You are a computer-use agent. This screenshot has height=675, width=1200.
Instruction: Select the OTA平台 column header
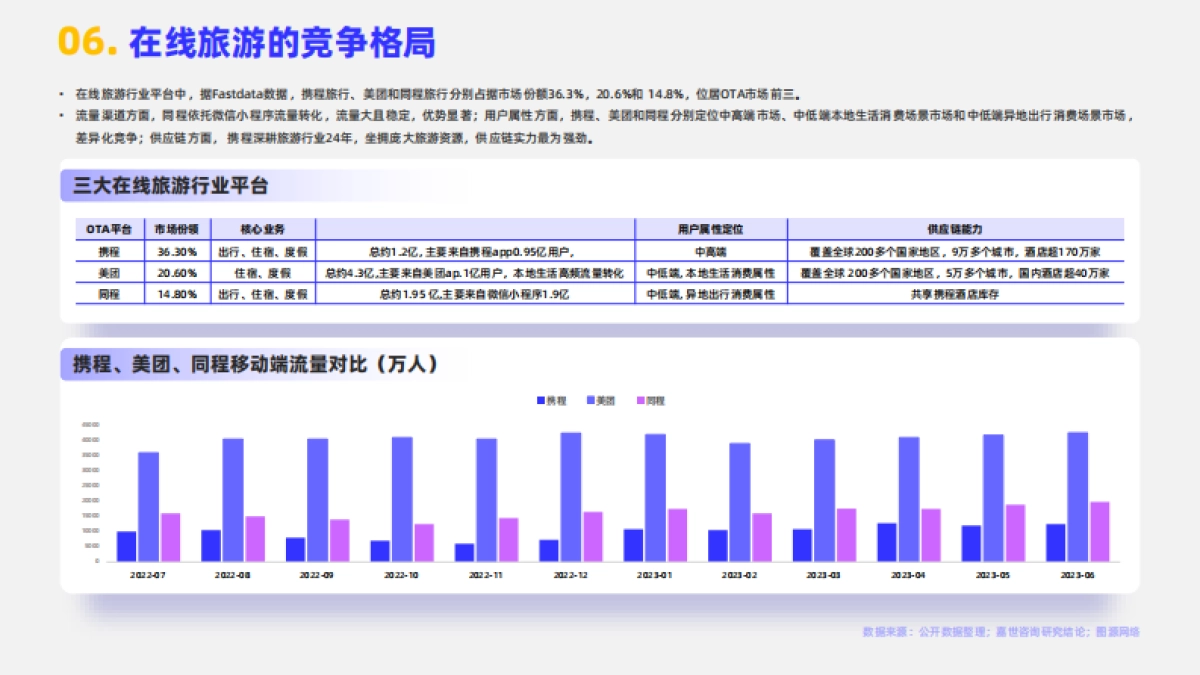110,226
